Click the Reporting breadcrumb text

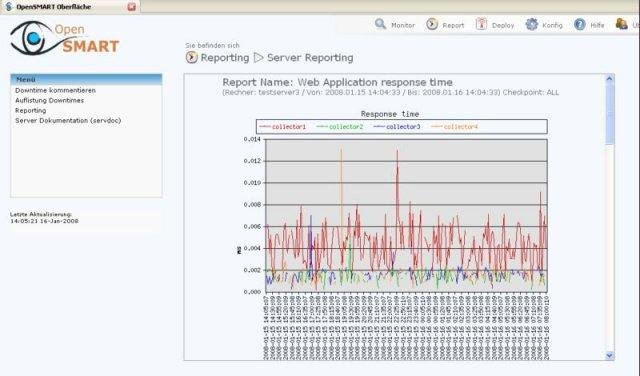tap(225, 58)
